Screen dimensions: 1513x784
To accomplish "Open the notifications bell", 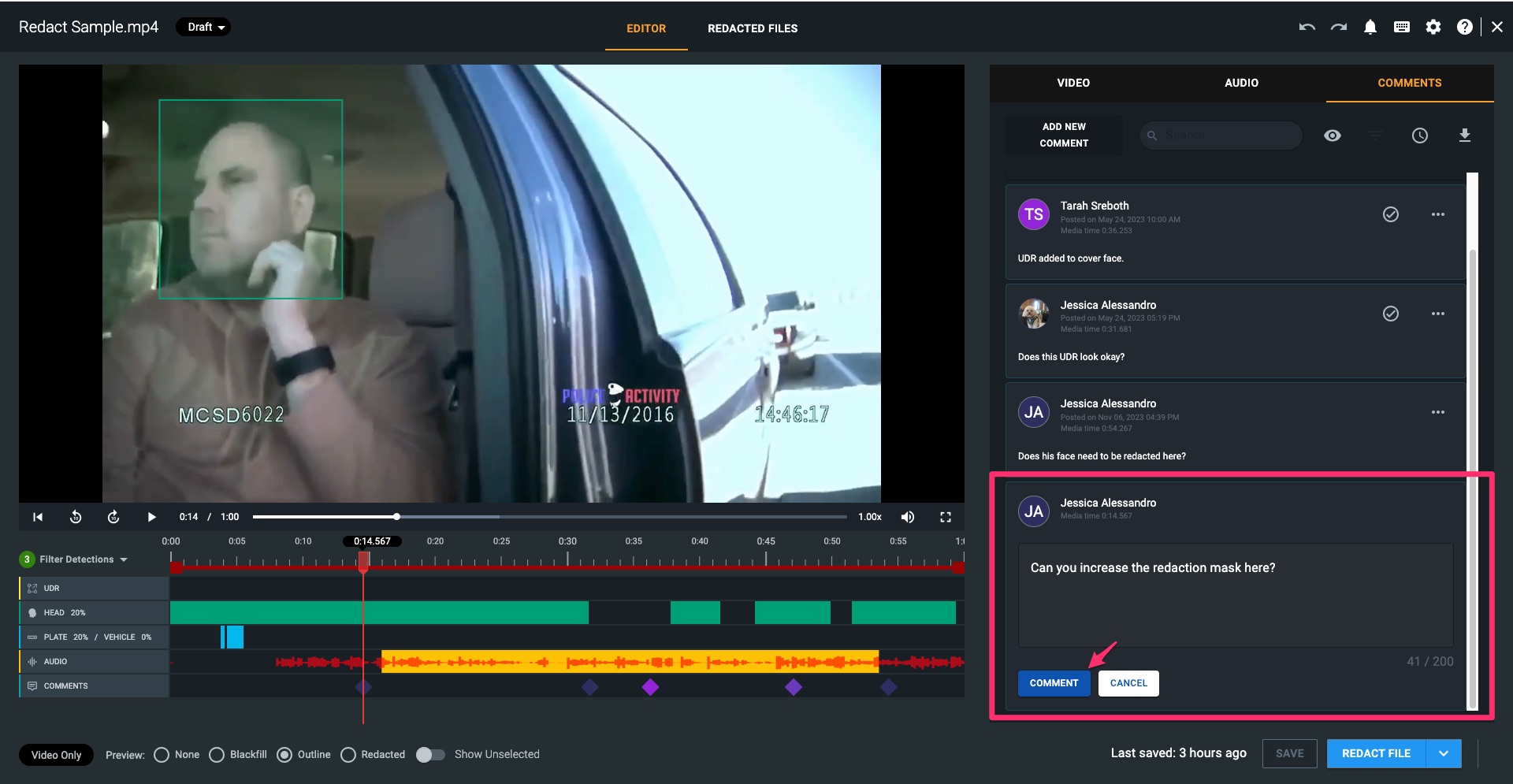I will coord(1370,28).
